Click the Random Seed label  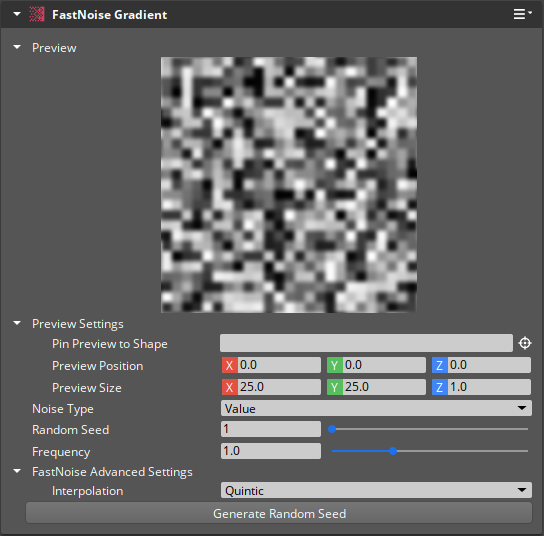71,429
